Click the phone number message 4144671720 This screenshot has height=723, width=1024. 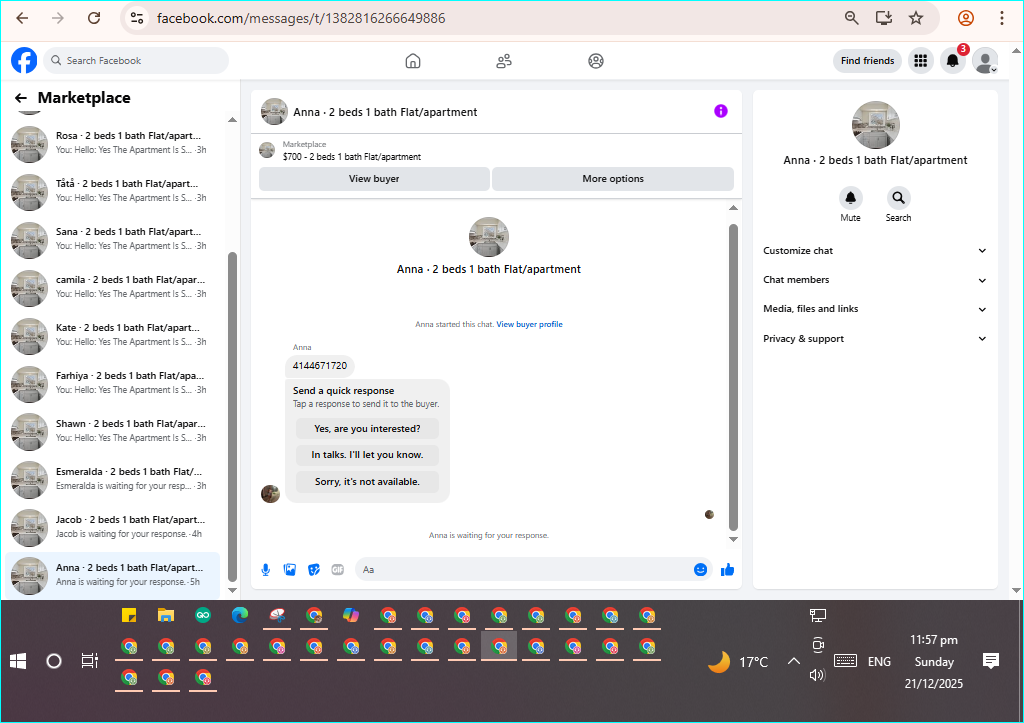point(320,366)
